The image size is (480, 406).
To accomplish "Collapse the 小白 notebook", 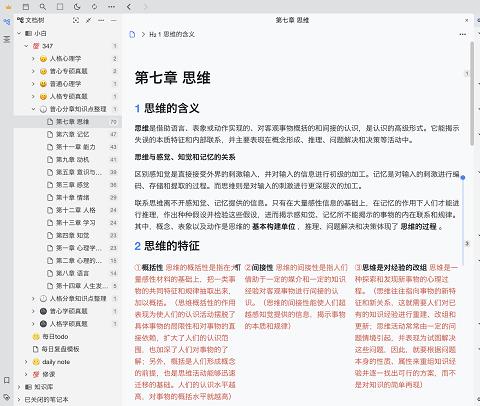I will tap(19, 33).
